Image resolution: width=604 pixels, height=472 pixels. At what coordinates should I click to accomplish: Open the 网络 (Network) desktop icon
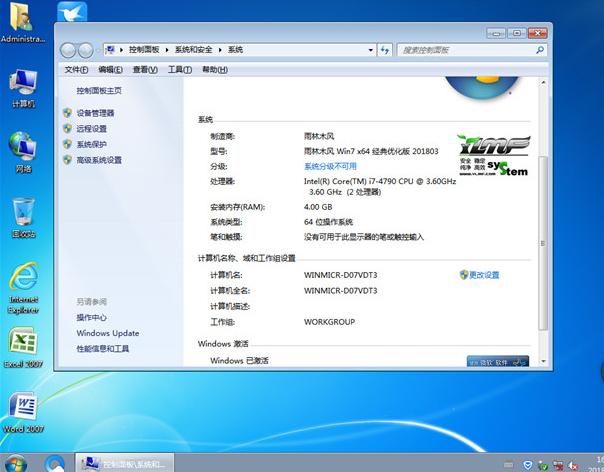(22, 149)
